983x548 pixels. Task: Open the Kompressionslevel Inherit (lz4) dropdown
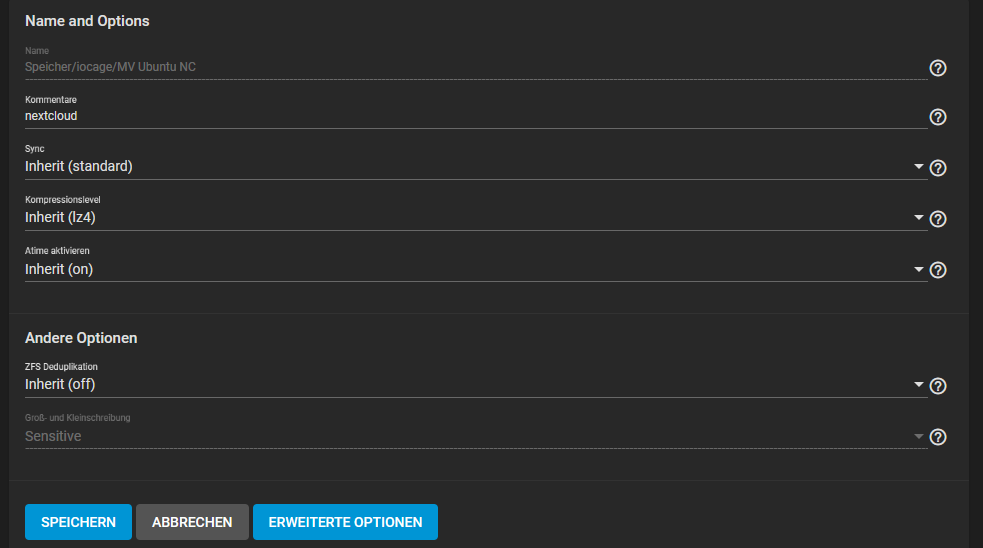point(476,218)
